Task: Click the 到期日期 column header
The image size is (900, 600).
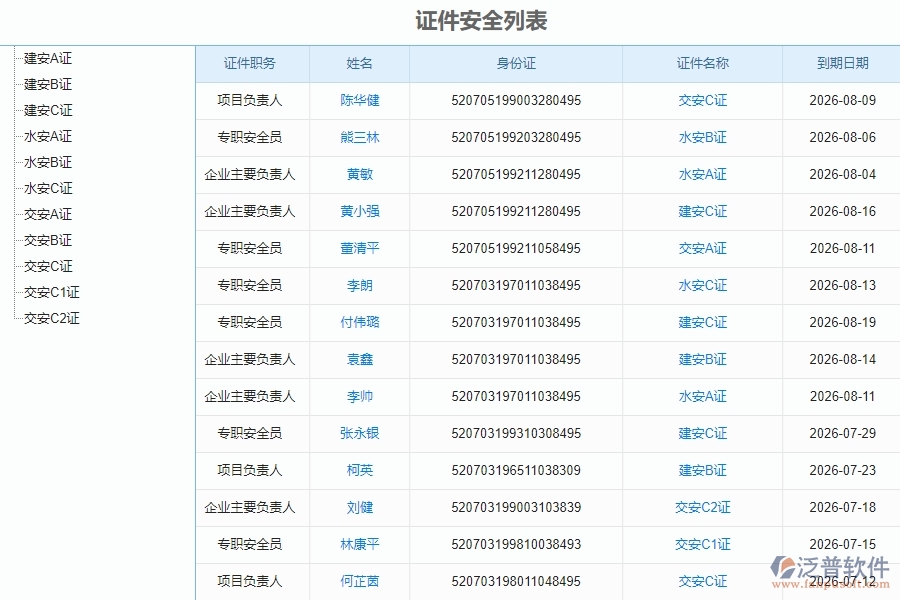Action: pyautogui.click(x=840, y=63)
